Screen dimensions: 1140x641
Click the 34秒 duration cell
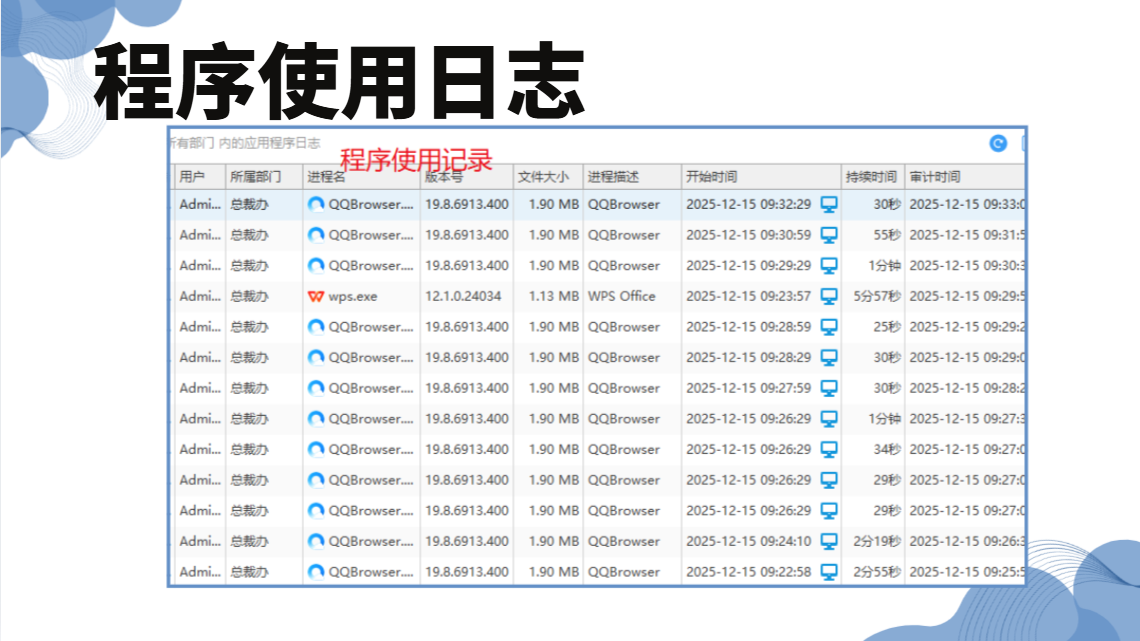pyautogui.click(x=887, y=450)
